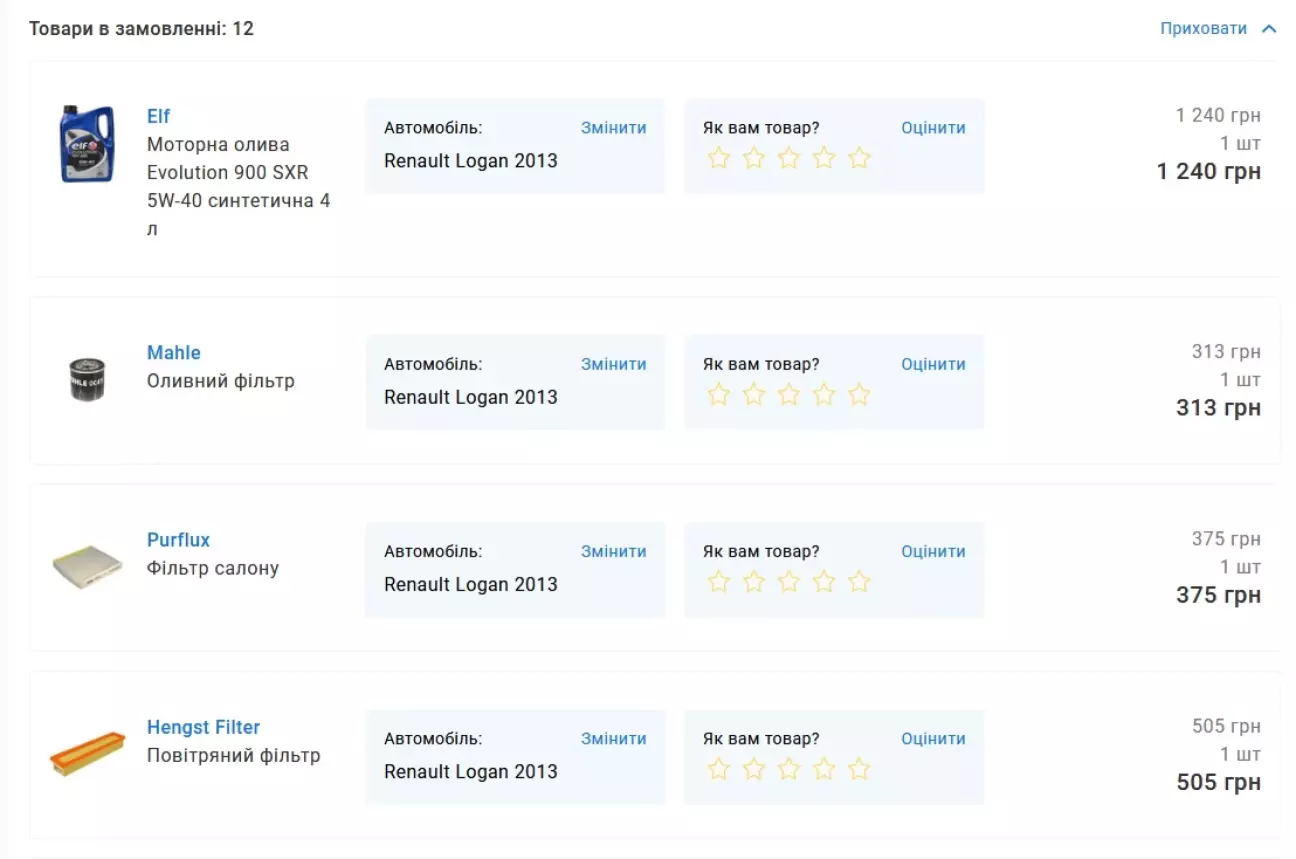Image resolution: width=1296 pixels, height=859 pixels.
Task: Collapse order items with Приховати chevron
Action: pos(1269,29)
